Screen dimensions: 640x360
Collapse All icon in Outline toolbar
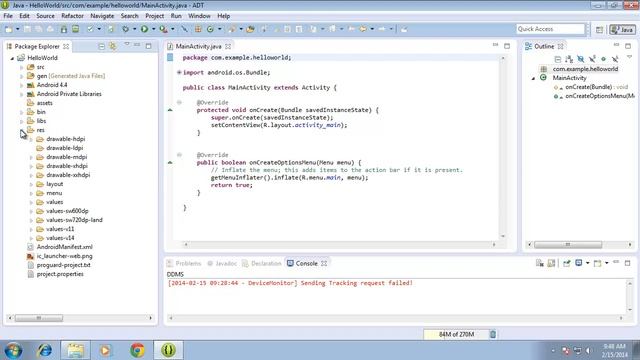[x=558, y=59]
